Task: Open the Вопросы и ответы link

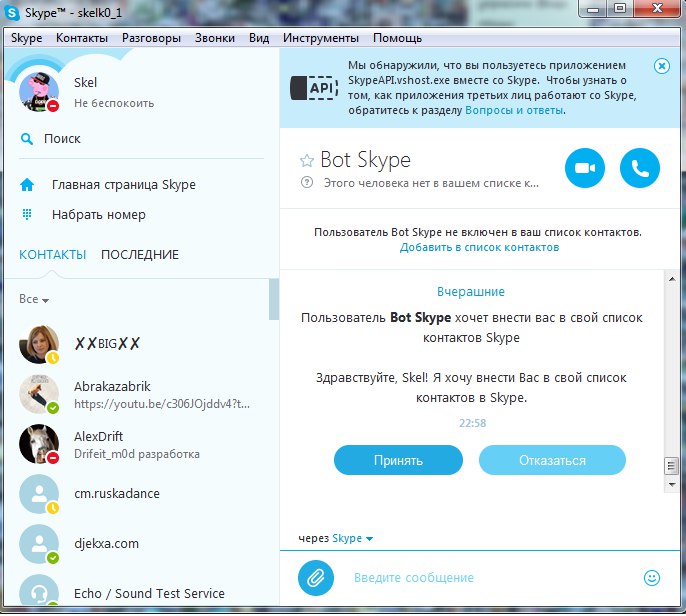Action: [x=514, y=111]
